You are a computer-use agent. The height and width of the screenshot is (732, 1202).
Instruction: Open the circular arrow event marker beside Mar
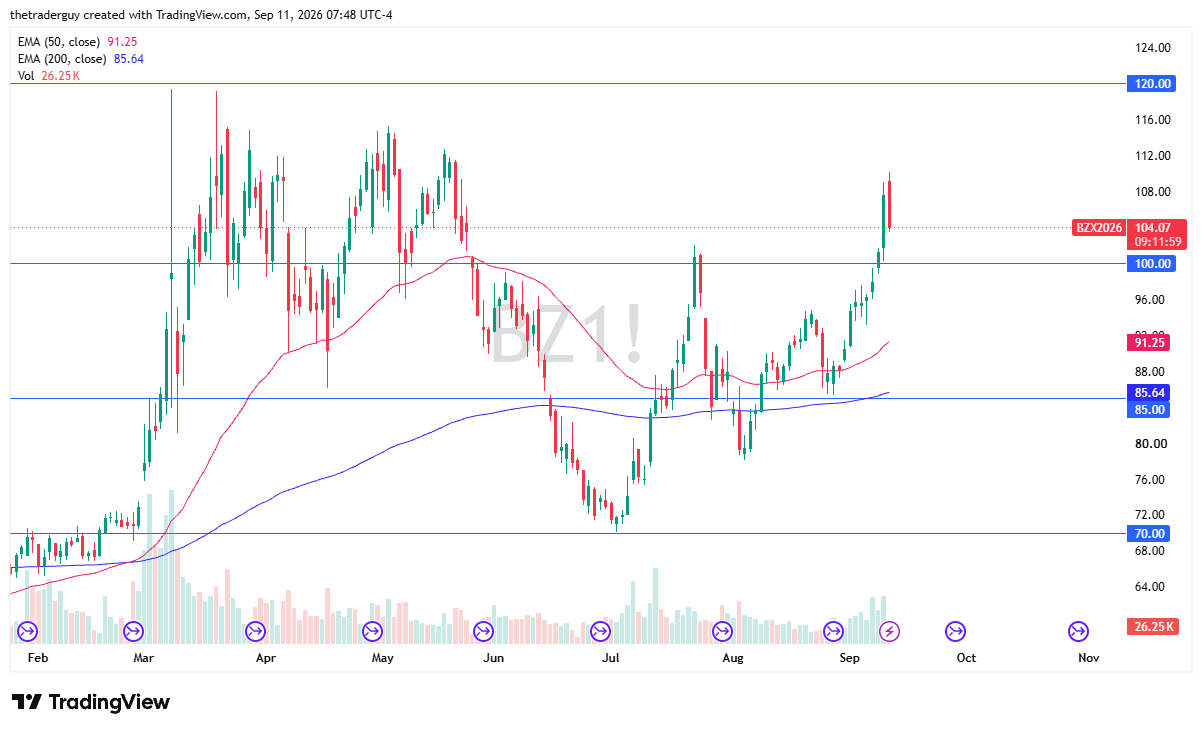[x=133, y=631]
